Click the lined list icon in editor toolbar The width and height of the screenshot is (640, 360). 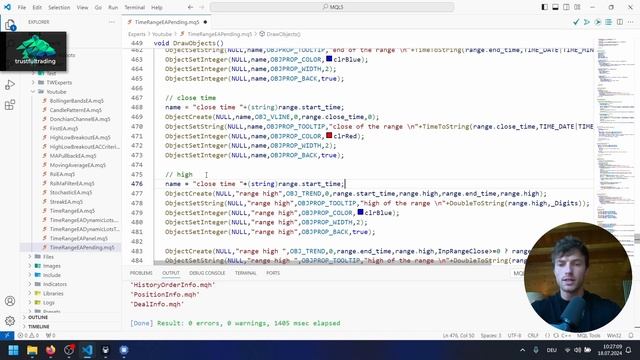click(x=609, y=22)
